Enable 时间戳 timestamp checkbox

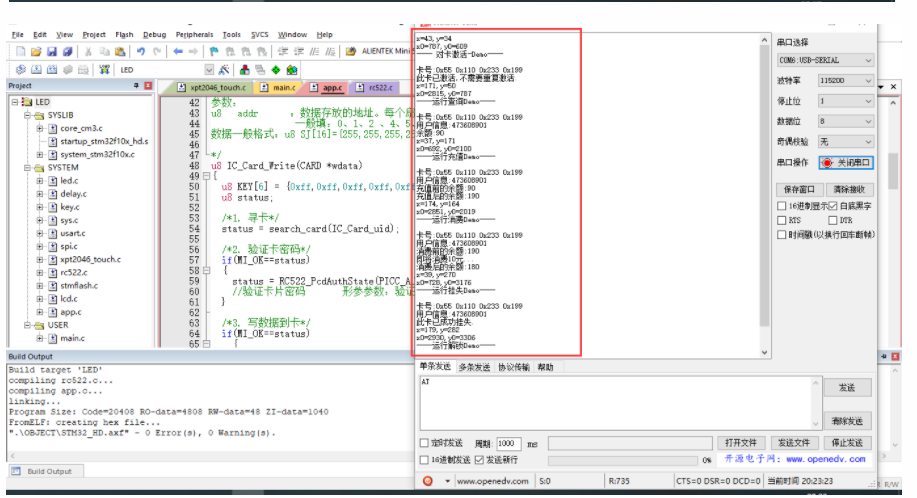point(781,234)
